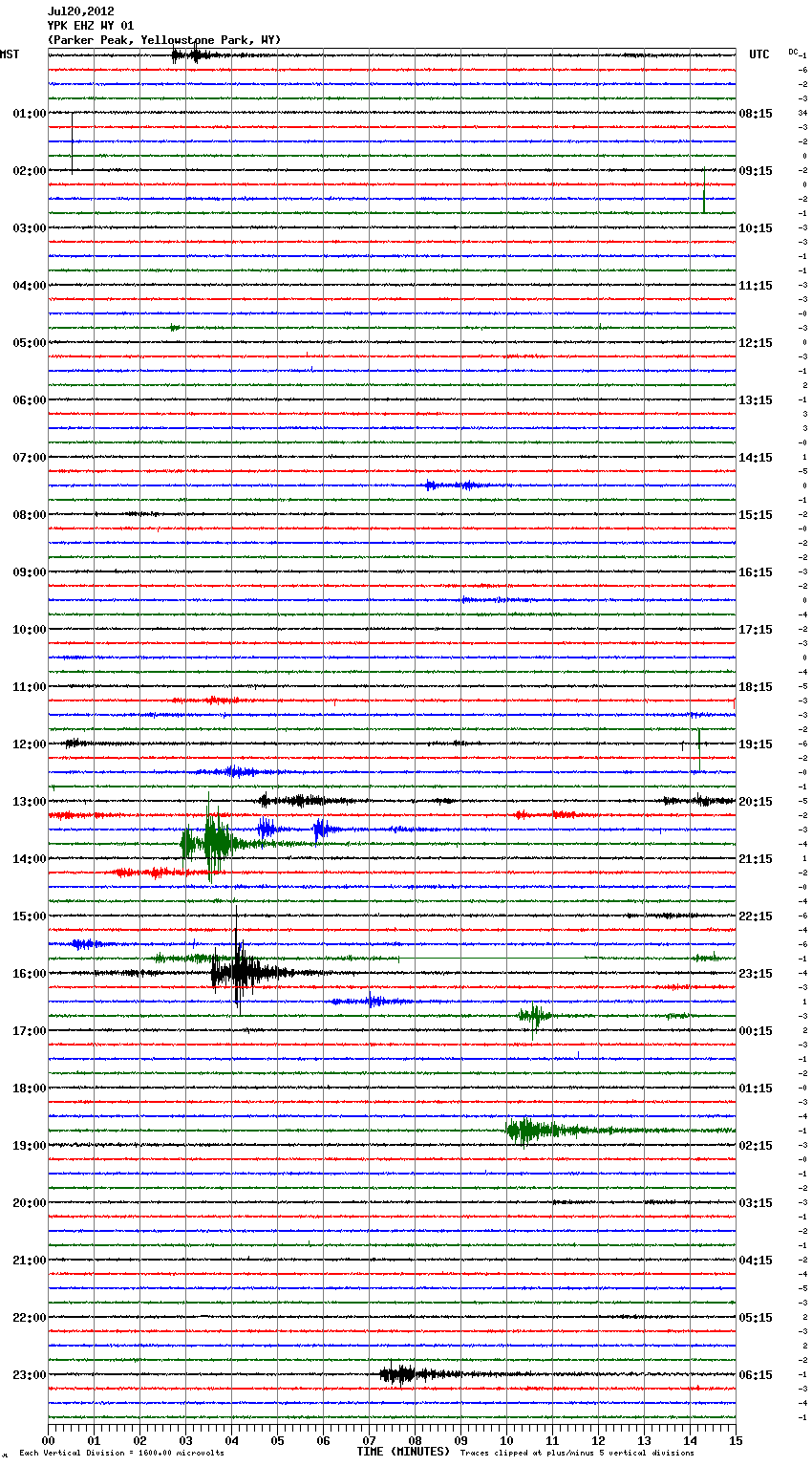The height and width of the screenshot is (1466, 812).
Task: Click minute 15 on the bottom axis
Action: (x=736, y=1440)
